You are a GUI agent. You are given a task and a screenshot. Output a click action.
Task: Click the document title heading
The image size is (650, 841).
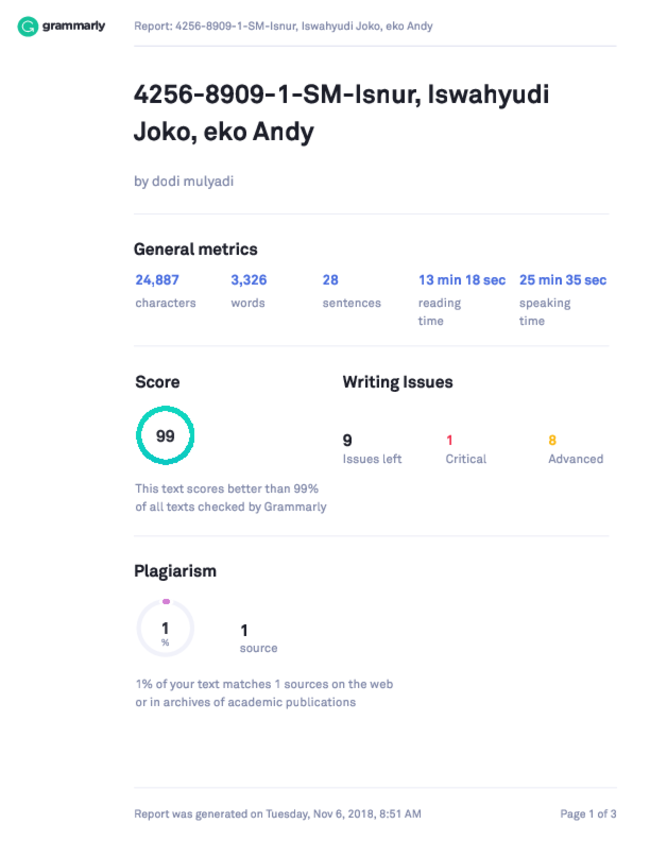(341, 113)
